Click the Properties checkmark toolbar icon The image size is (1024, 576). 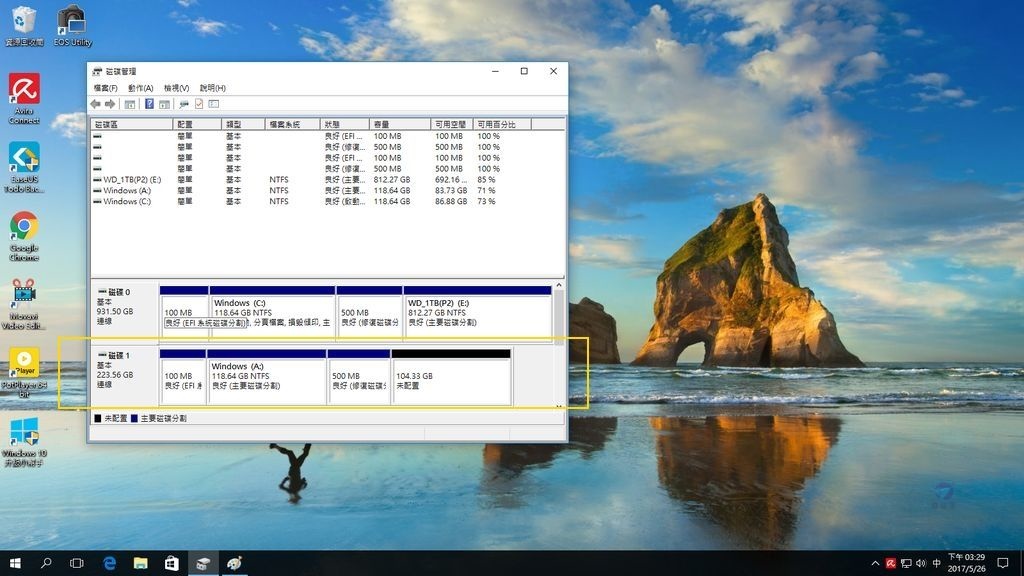point(198,104)
